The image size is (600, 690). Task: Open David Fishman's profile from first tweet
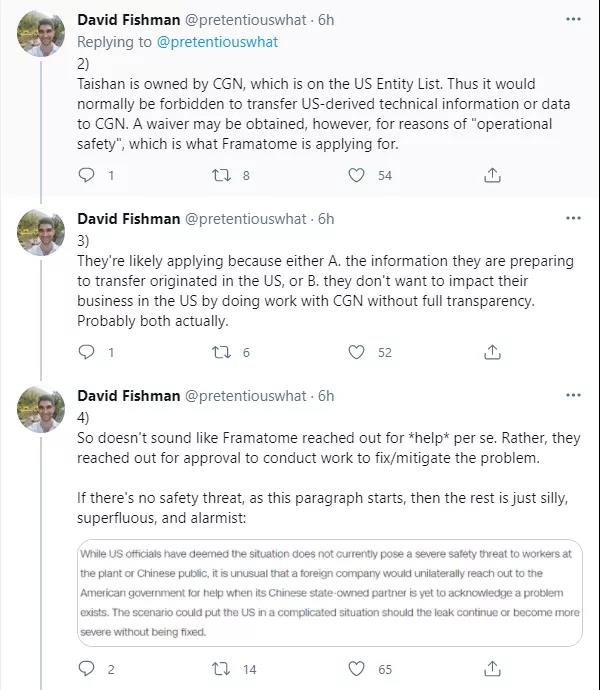click(129, 19)
